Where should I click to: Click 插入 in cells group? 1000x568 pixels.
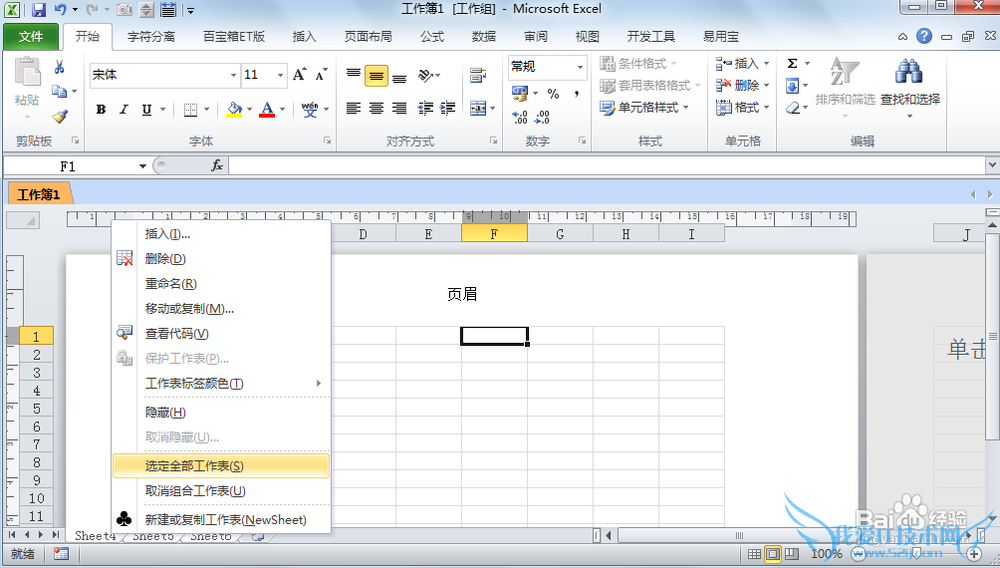pyautogui.click(x=742, y=64)
